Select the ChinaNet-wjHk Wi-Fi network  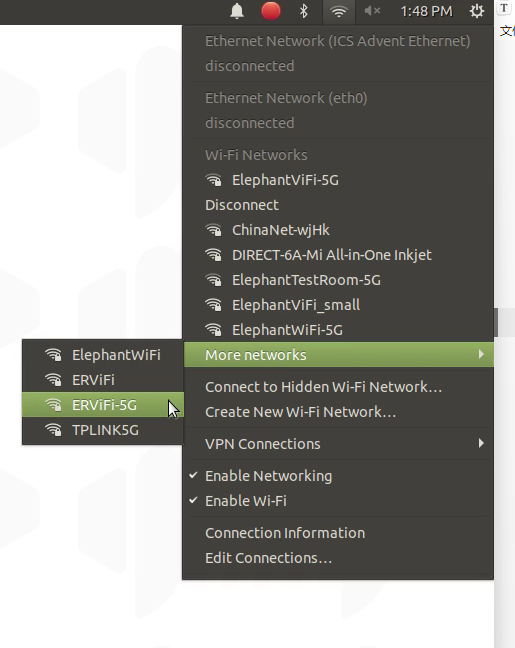click(x=338, y=230)
